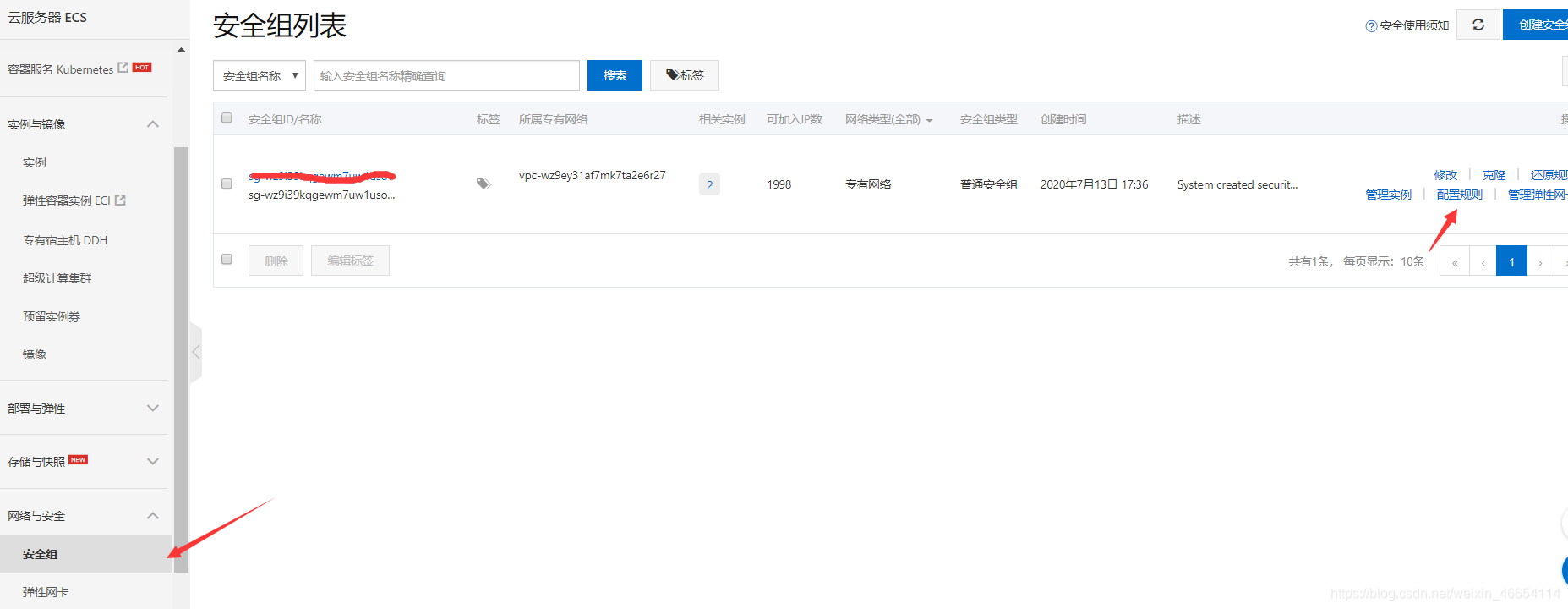This screenshot has height=609, width=1568.
Task: Click 创建安全组 button
Action: [x=1536, y=25]
